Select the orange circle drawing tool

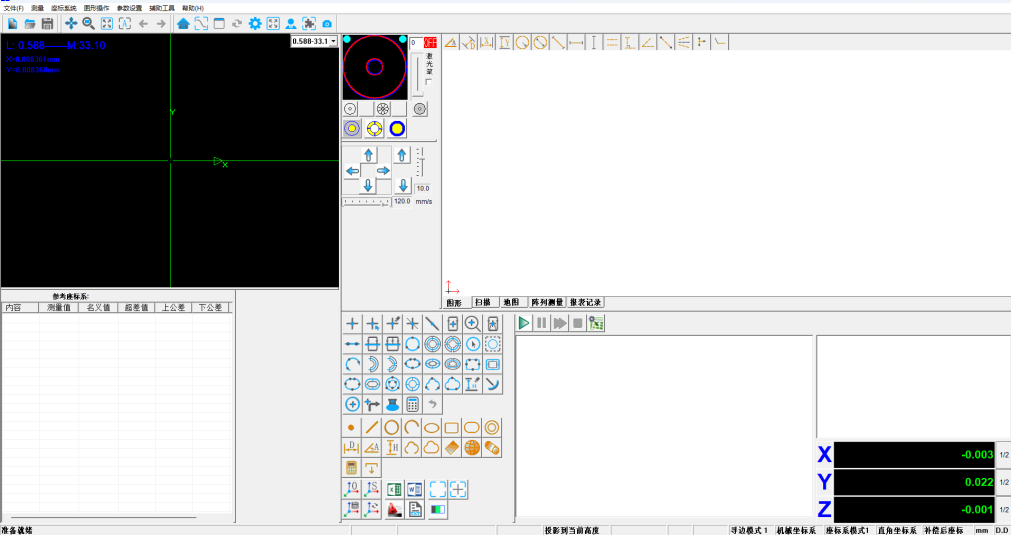coord(392,427)
